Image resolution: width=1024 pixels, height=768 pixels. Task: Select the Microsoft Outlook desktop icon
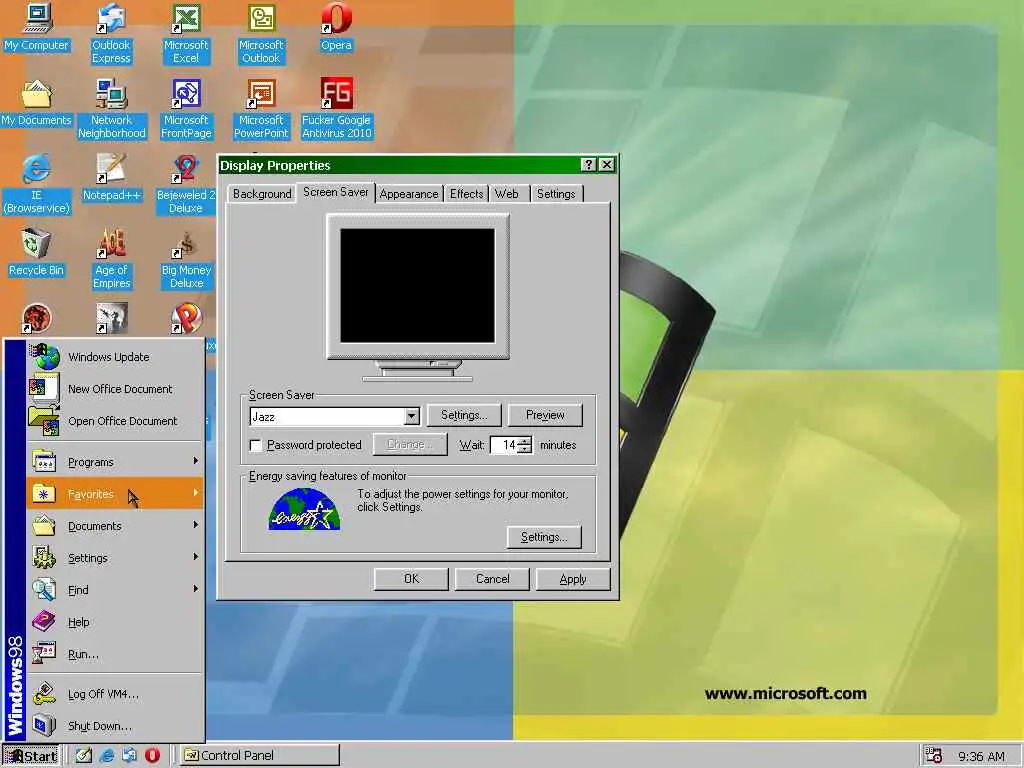tap(261, 33)
